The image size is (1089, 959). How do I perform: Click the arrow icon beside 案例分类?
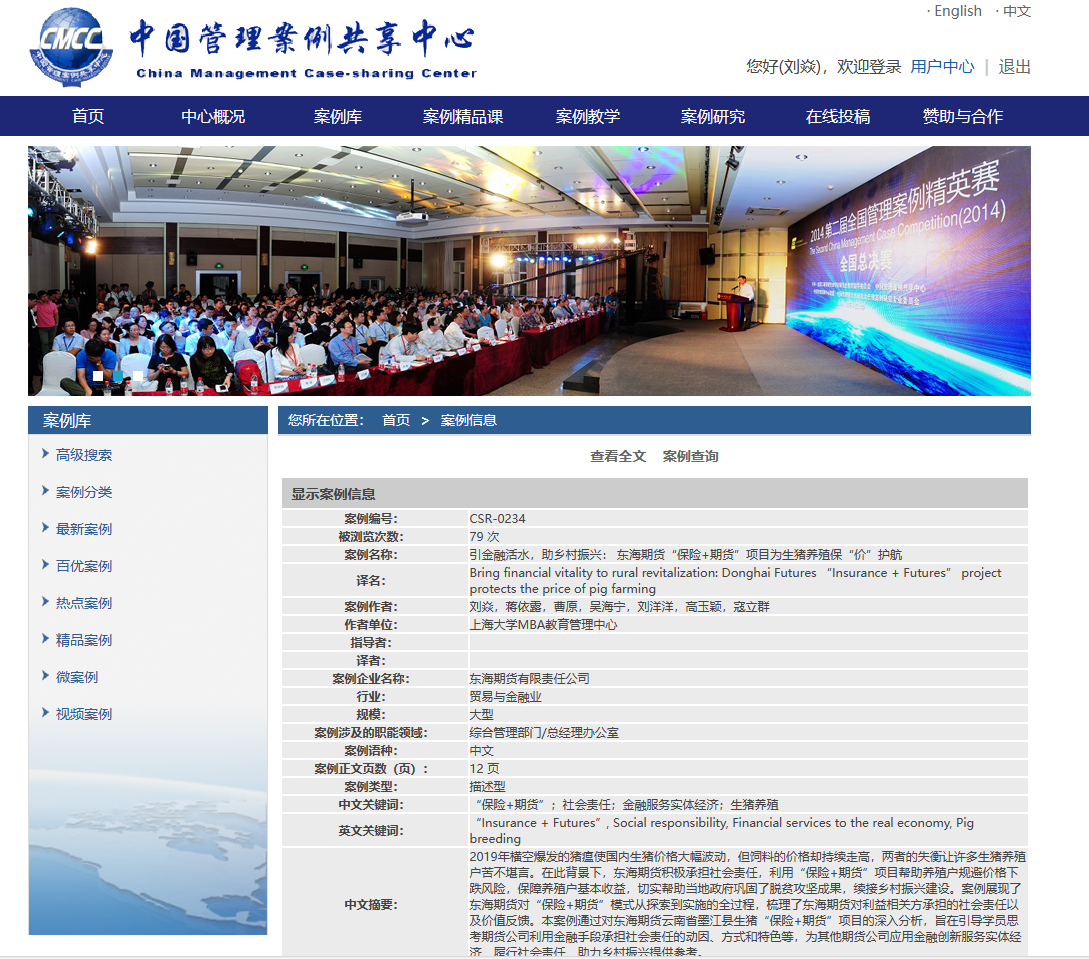[x=46, y=491]
